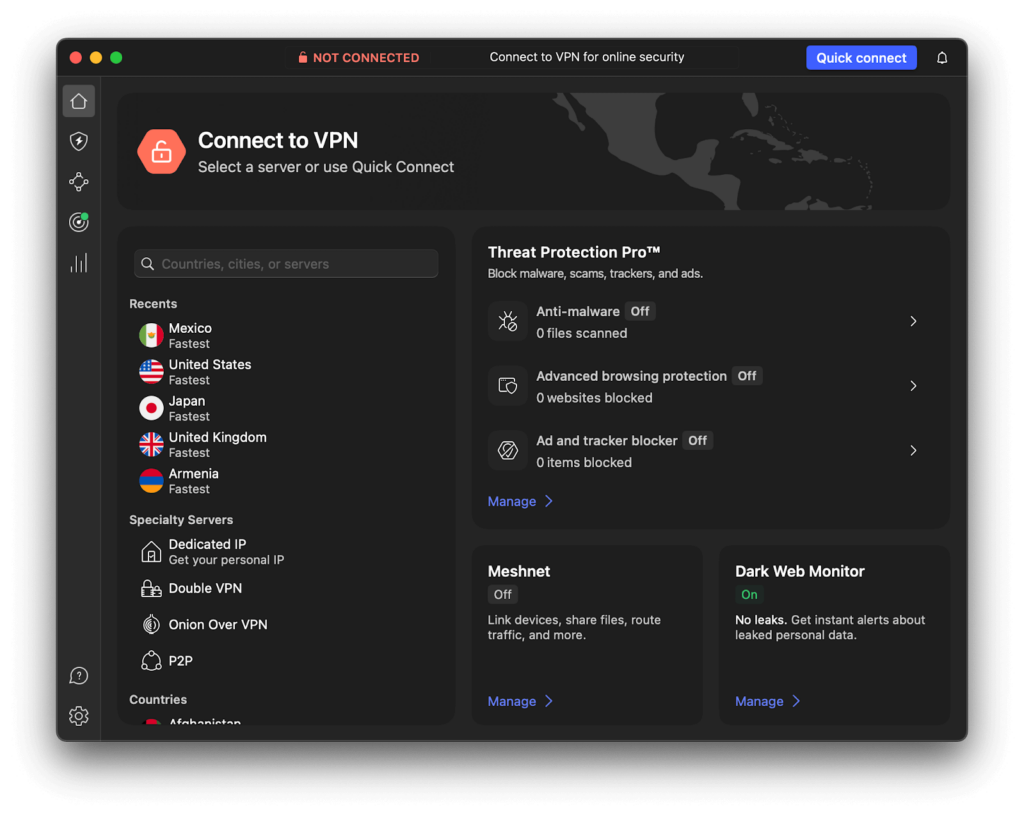Select United States from Recents
Image resolution: width=1024 pixels, height=816 pixels.
(286, 372)
